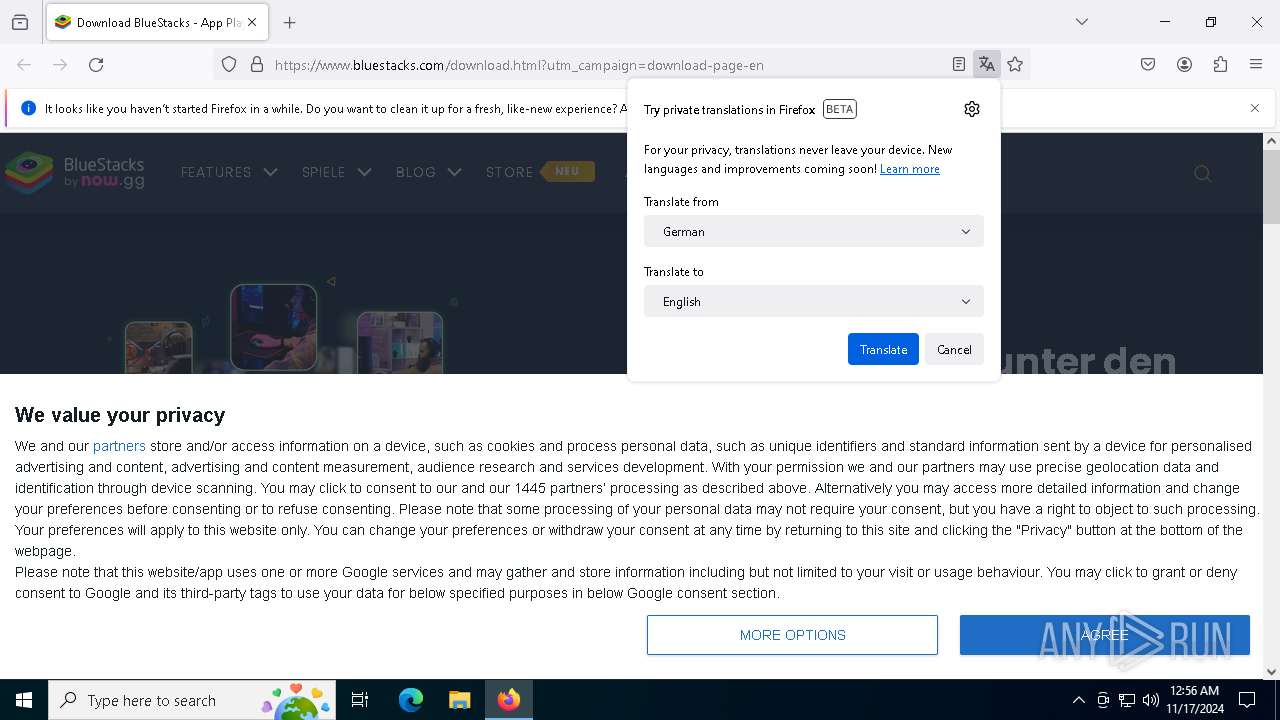Expand Translate from German dropdown
Screen dimensions: 1280x720
pos(814,231)
